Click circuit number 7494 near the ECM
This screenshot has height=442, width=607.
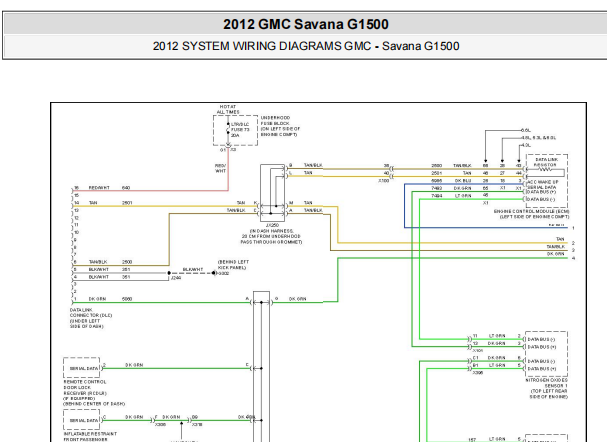click(437, 196)
